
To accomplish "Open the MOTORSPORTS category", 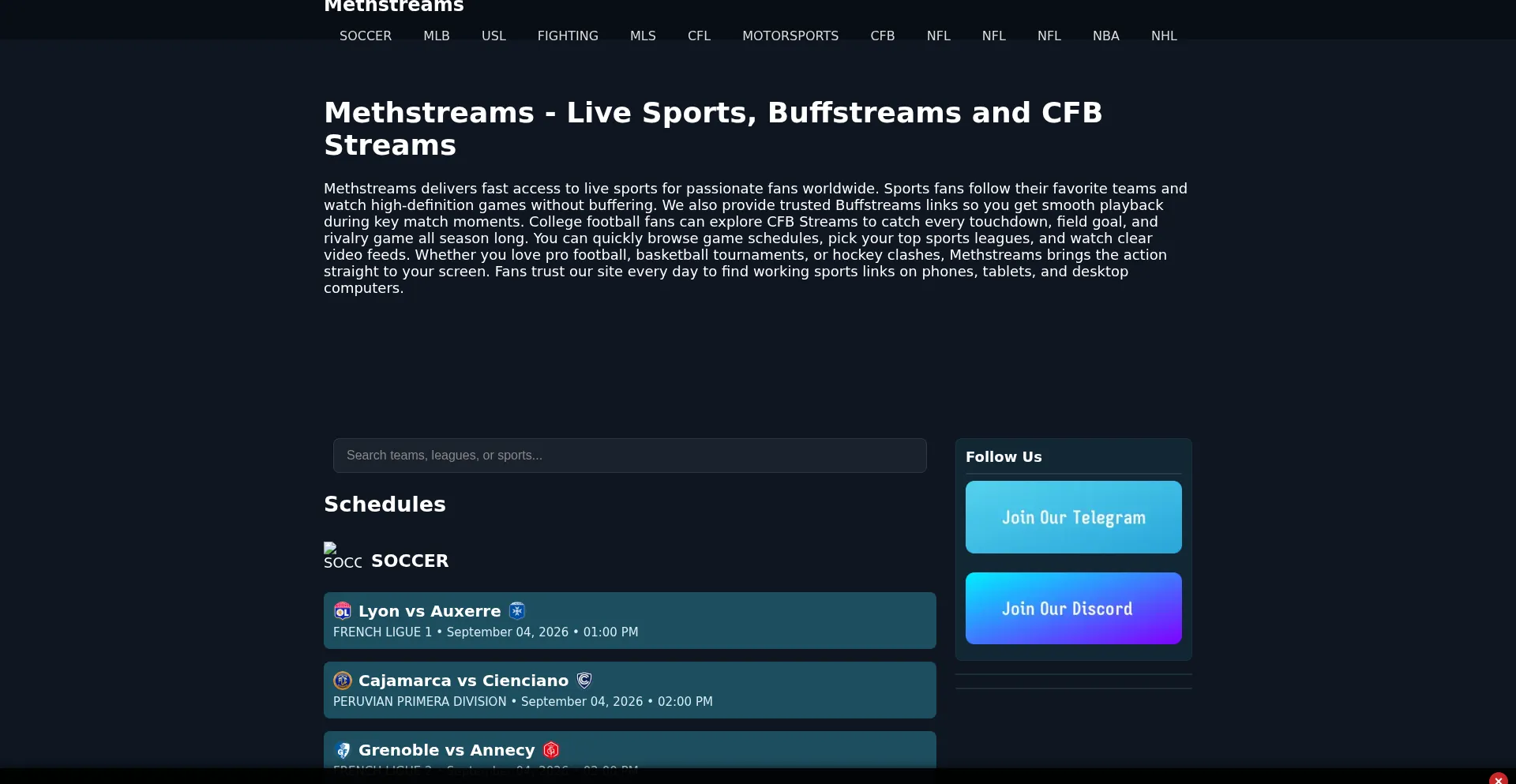I will point(790,36).
